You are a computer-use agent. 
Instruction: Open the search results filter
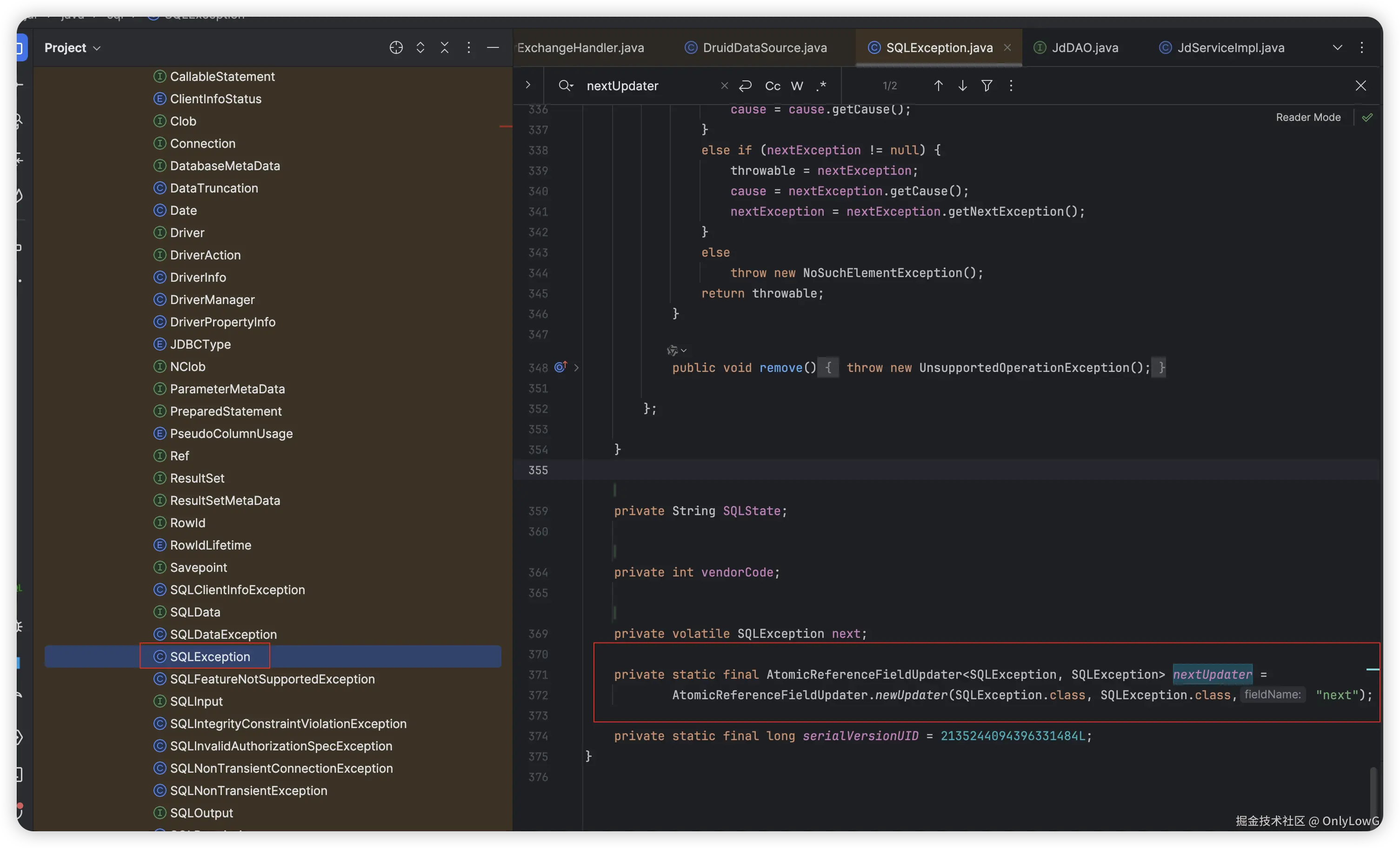point(987,86)
